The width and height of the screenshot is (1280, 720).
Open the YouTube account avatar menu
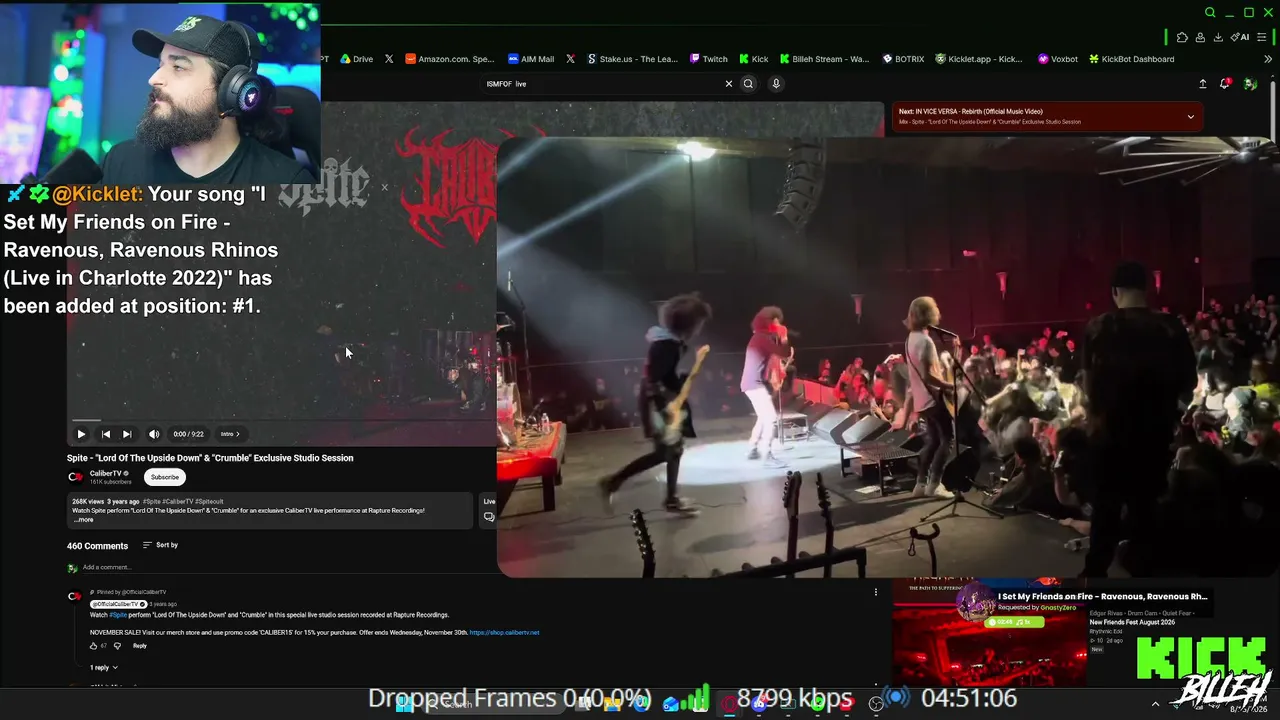1250,84
